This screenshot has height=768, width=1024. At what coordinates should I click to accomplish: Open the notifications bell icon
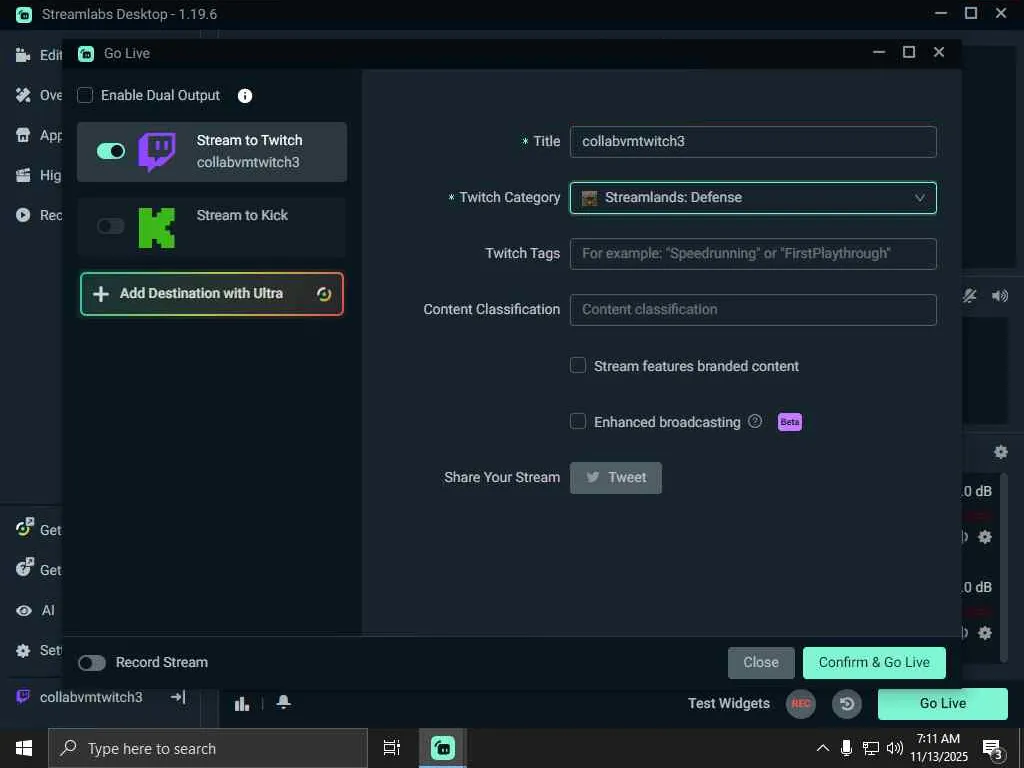pyautogui.click(x=283, y=702)
